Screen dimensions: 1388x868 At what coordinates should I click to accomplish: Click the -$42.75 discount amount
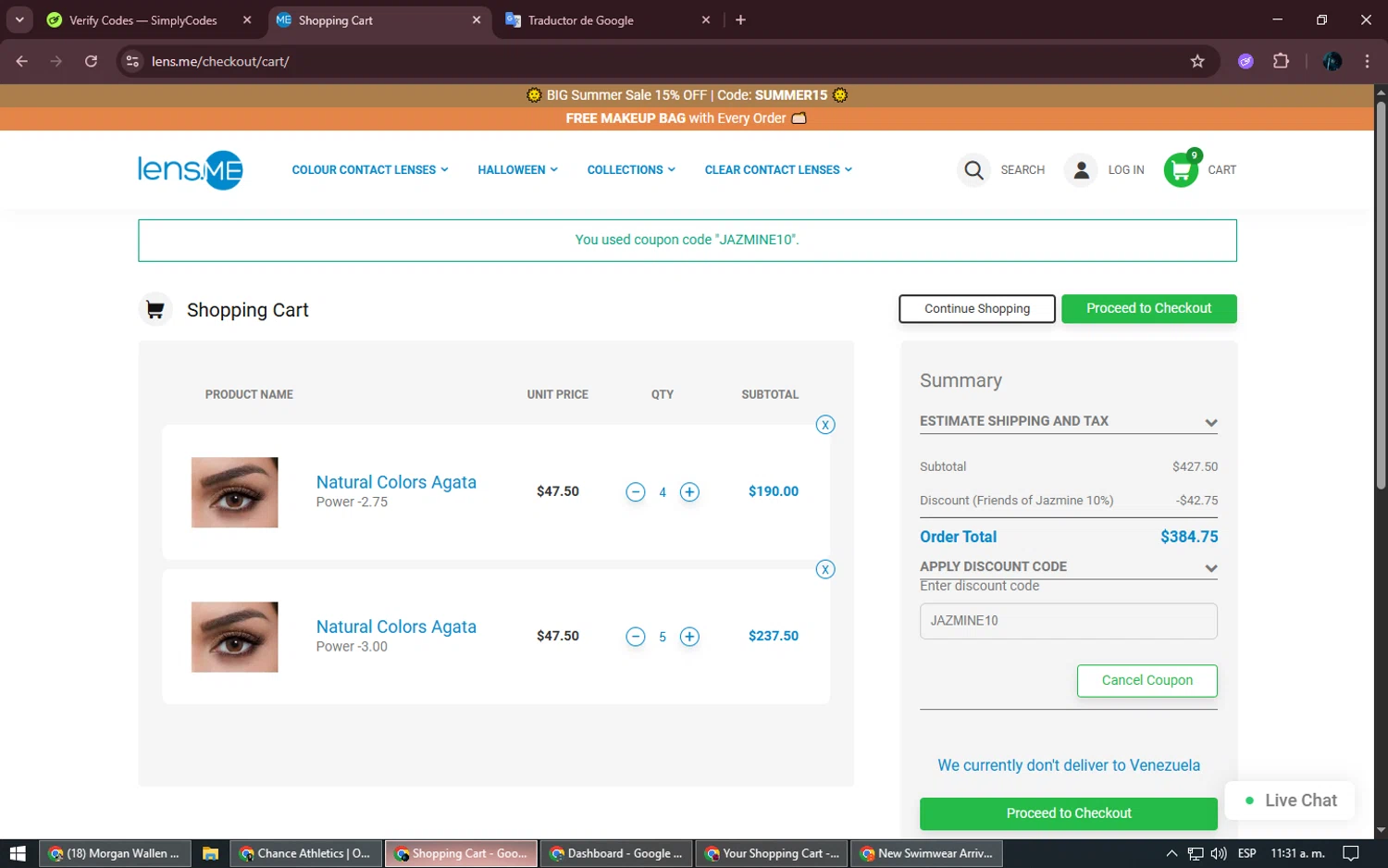tap(1196, 501)
